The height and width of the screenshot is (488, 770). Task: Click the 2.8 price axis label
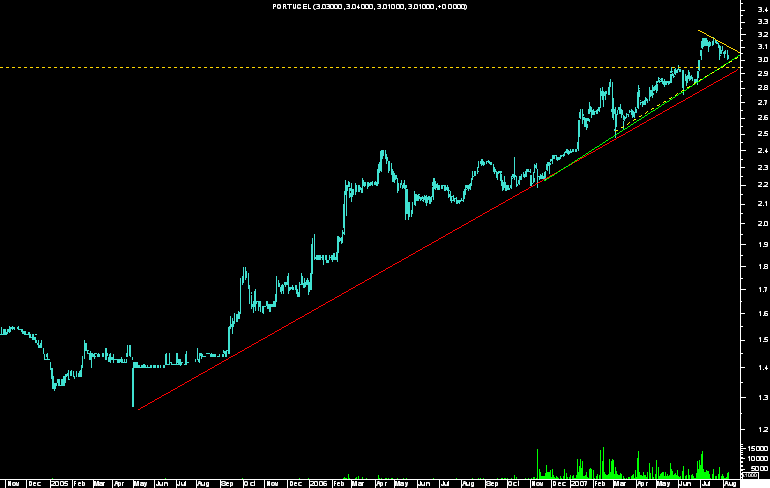[x=763, y=88]
